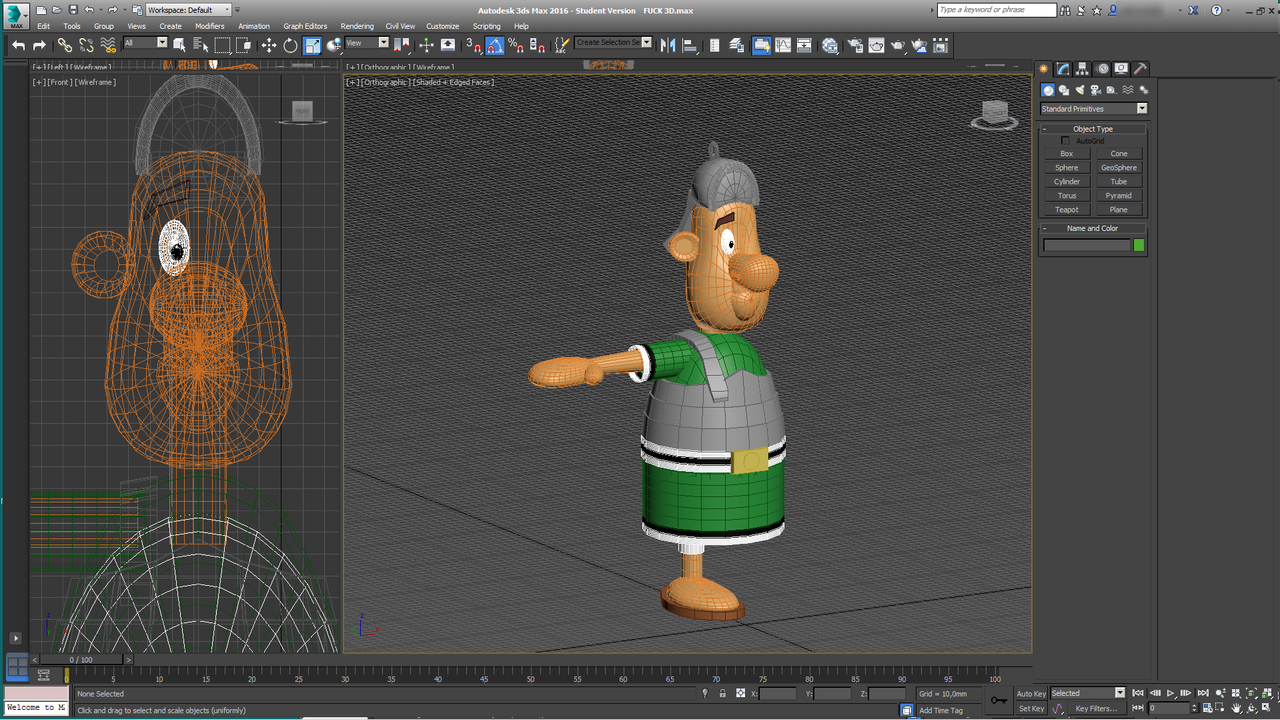Toggle the Spinner Snap button
This screenshot has width=1280, height=720.
click(537, 45)
